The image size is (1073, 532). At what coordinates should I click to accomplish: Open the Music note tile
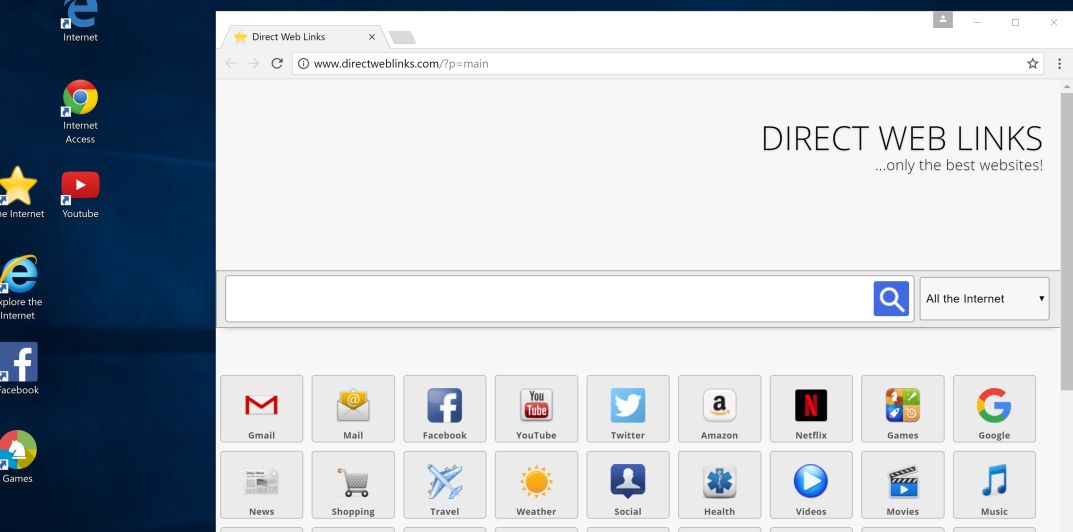coord(994,485)
